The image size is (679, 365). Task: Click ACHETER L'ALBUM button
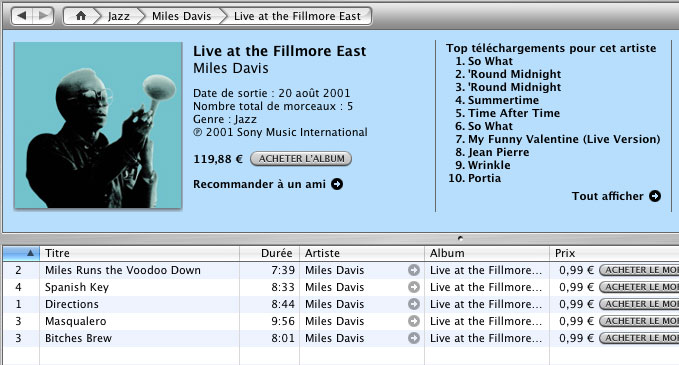pos(301,159)
